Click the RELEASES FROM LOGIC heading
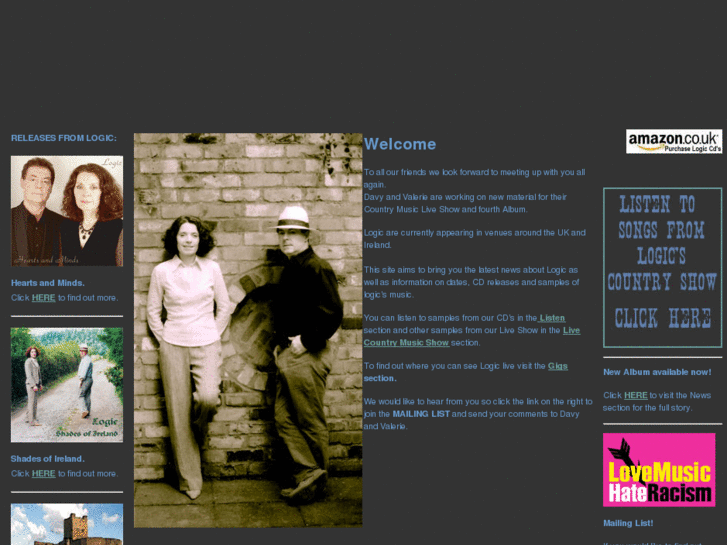The height and width of the screenshot is (545, 727). coord(64,138)
